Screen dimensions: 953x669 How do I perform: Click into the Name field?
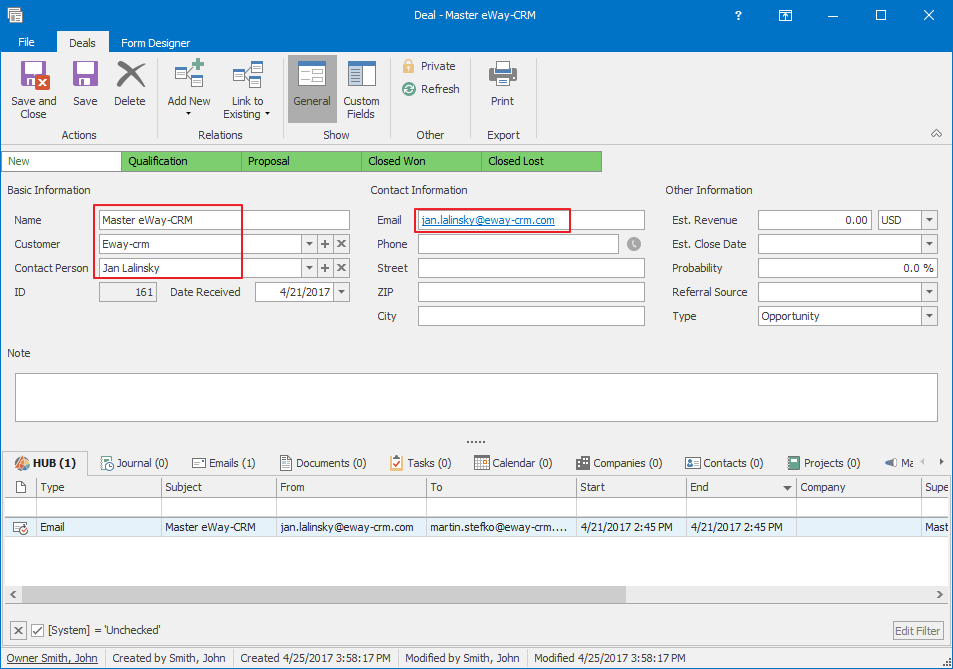(x=224, y=220)
